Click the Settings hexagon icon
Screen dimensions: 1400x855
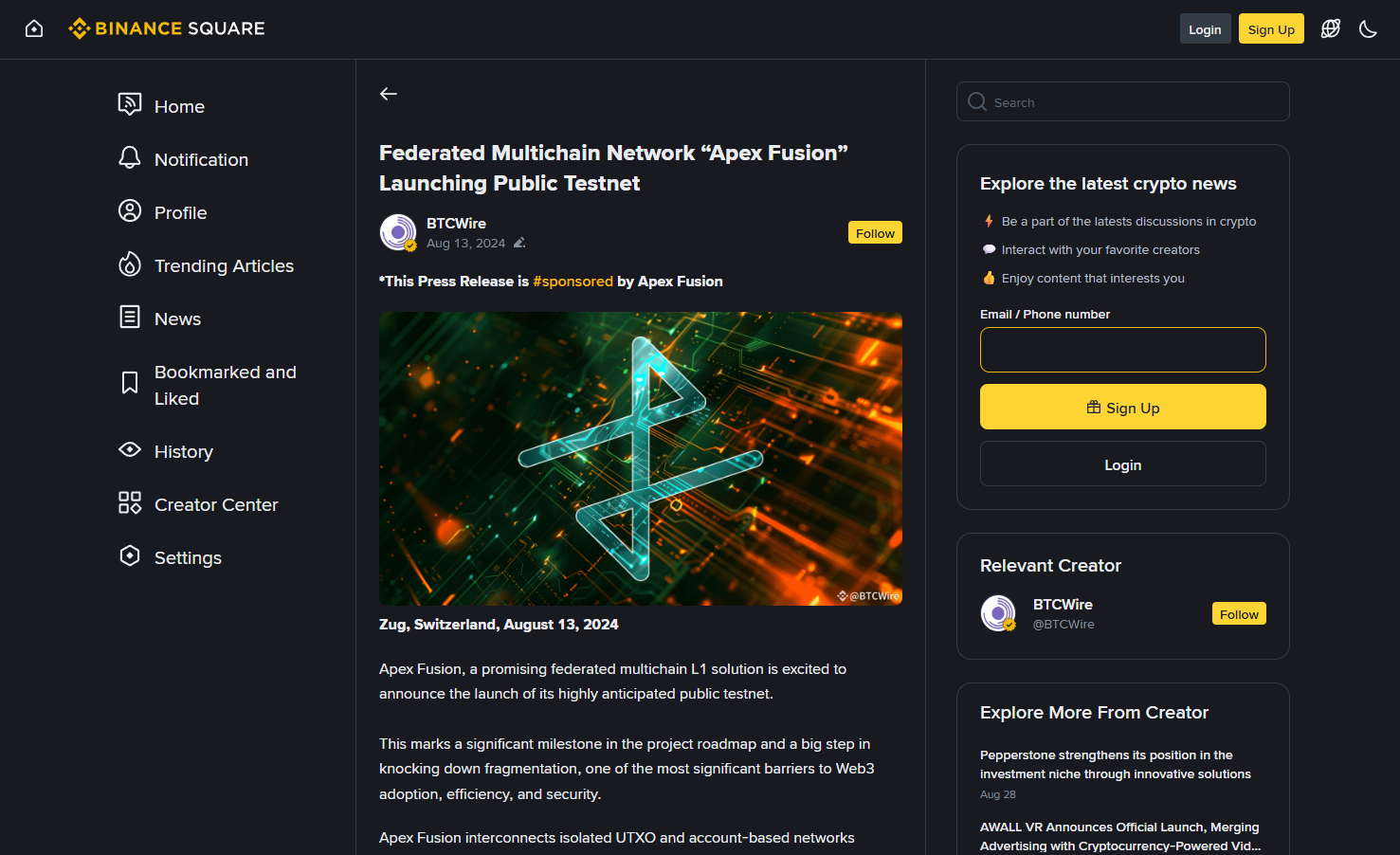pos(130,555)
